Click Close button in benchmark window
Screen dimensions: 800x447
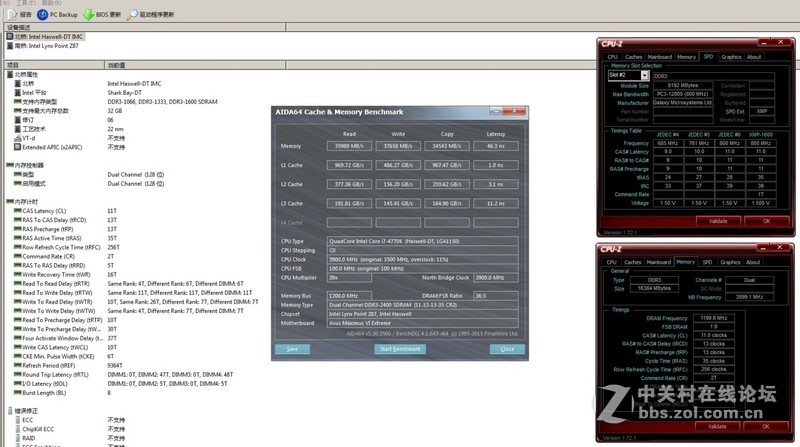pos(507,349)
